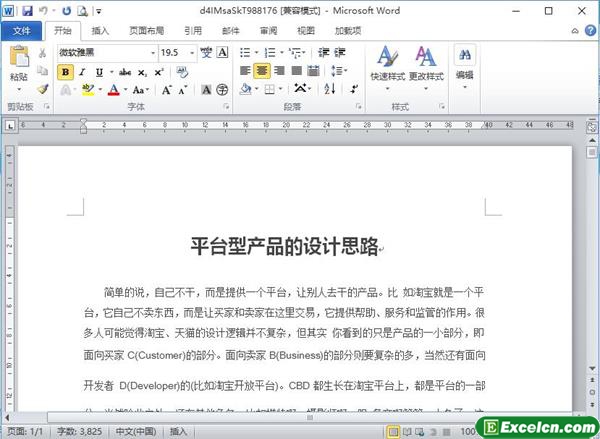Switch to the Page Layout tab
This screenshot has width=600, height=439.
pyautogui.click(x=147, y=31)
